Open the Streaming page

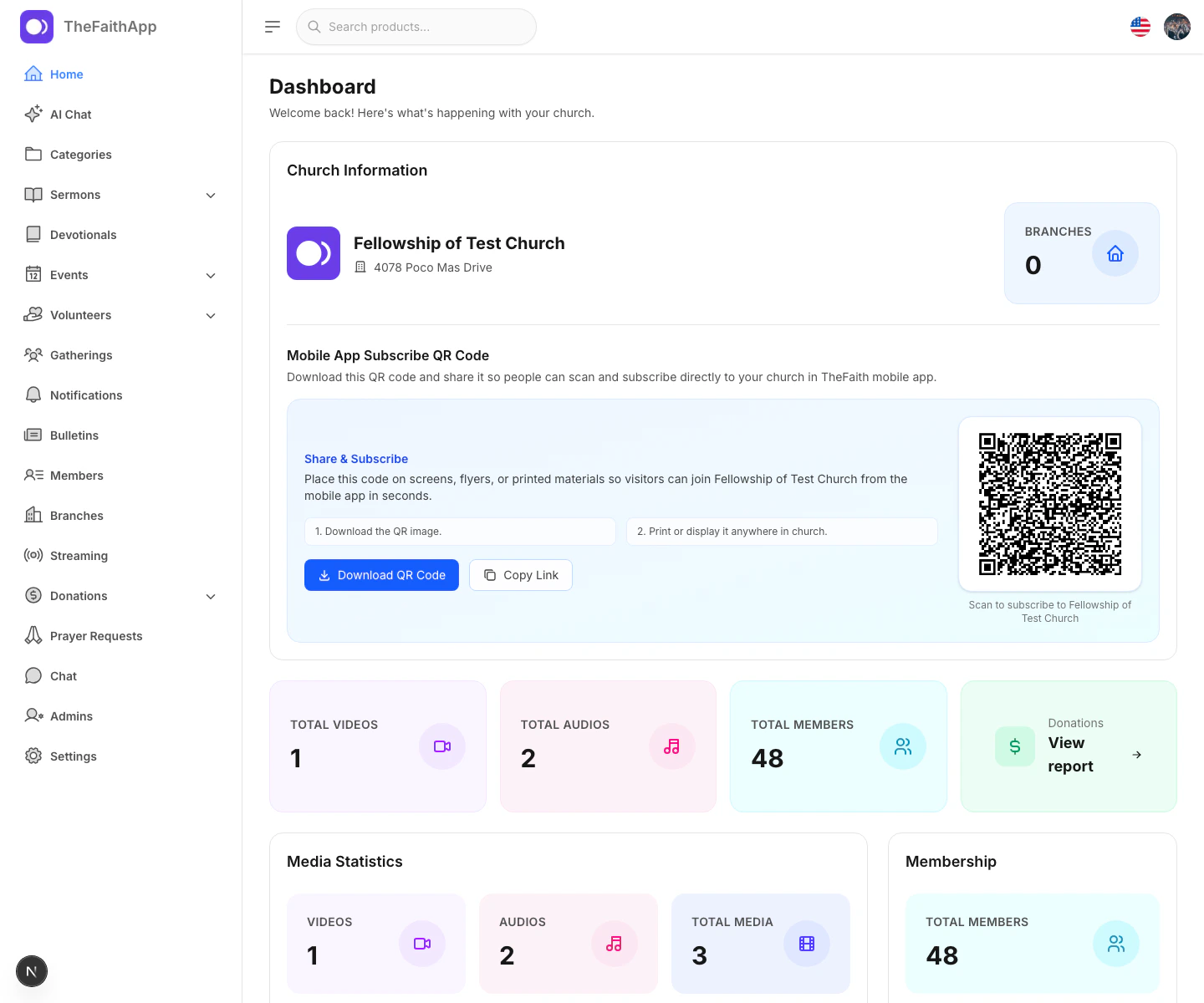click(x=120, y=556)
